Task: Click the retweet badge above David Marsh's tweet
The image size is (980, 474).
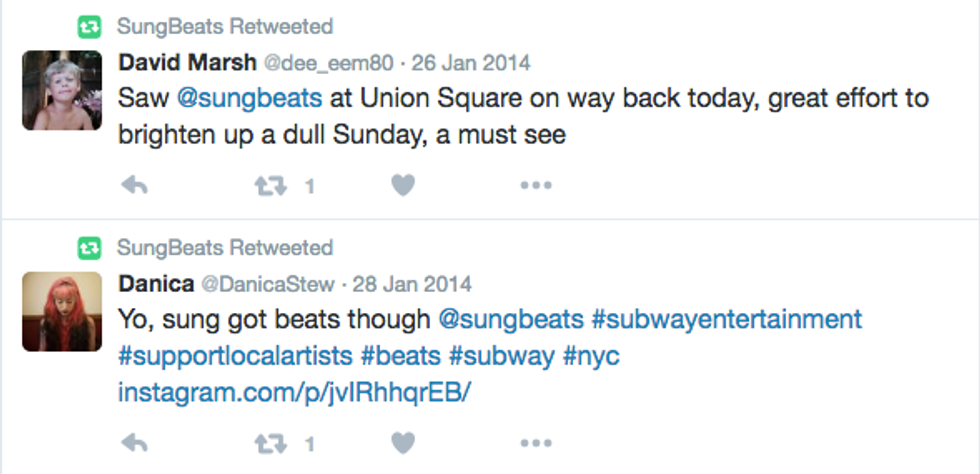Action: pos(90,26)
